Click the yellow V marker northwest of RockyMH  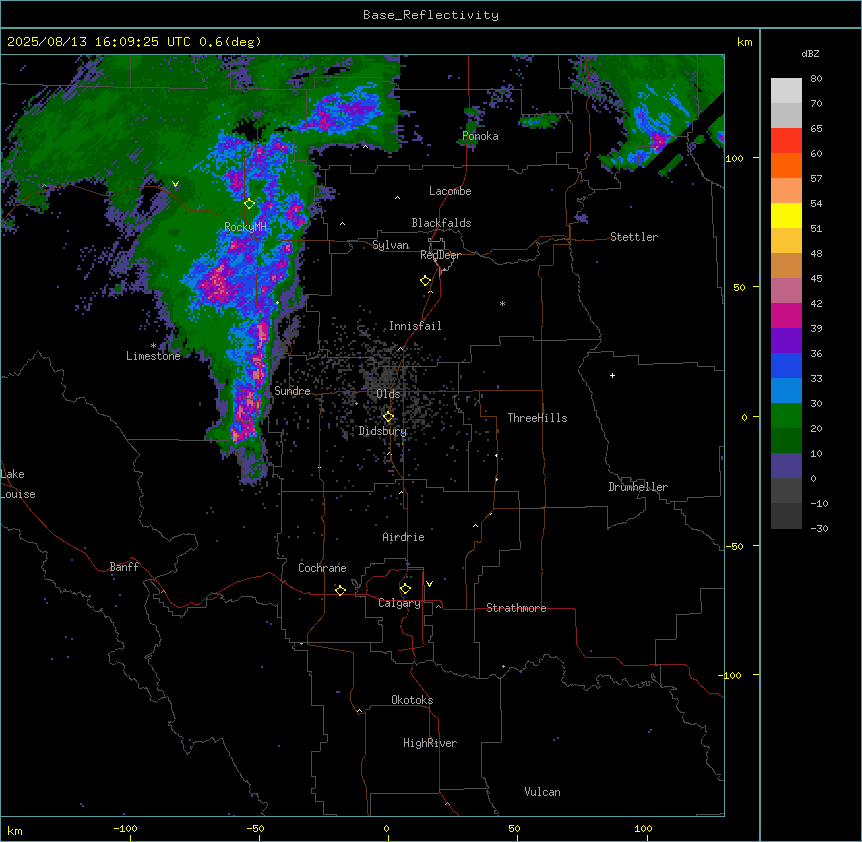coord(175,184)
